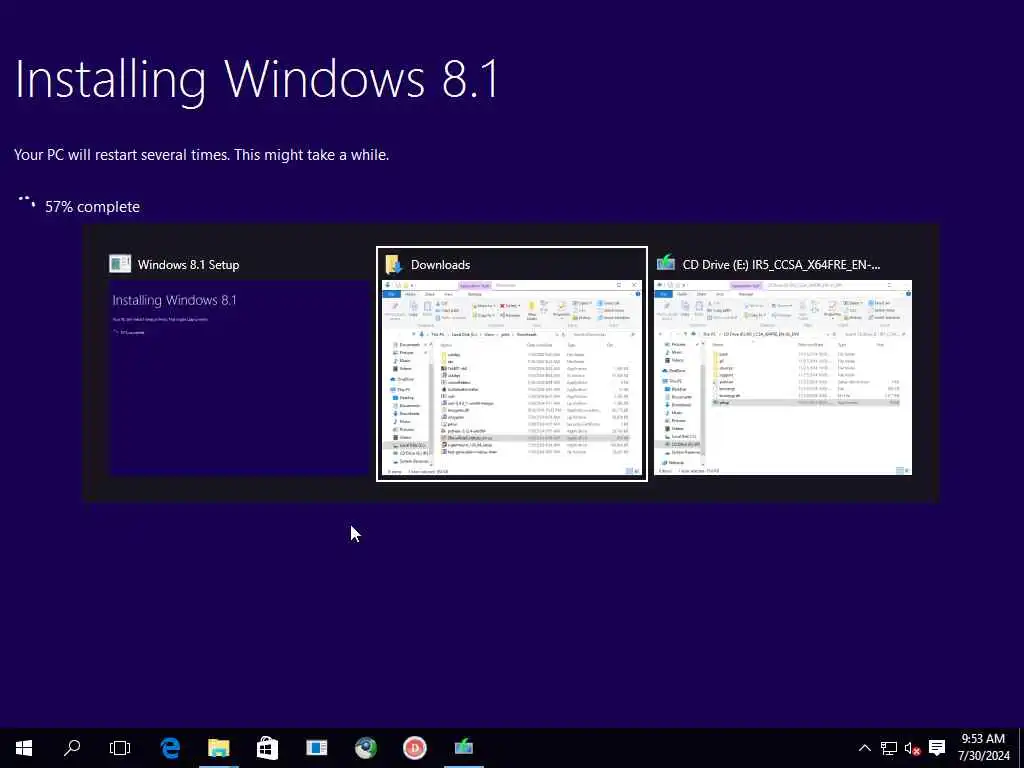Viewport: 1024px width, 768px height.
Task: Open Task View from the taskbar
Action: (x=120, y=748)
